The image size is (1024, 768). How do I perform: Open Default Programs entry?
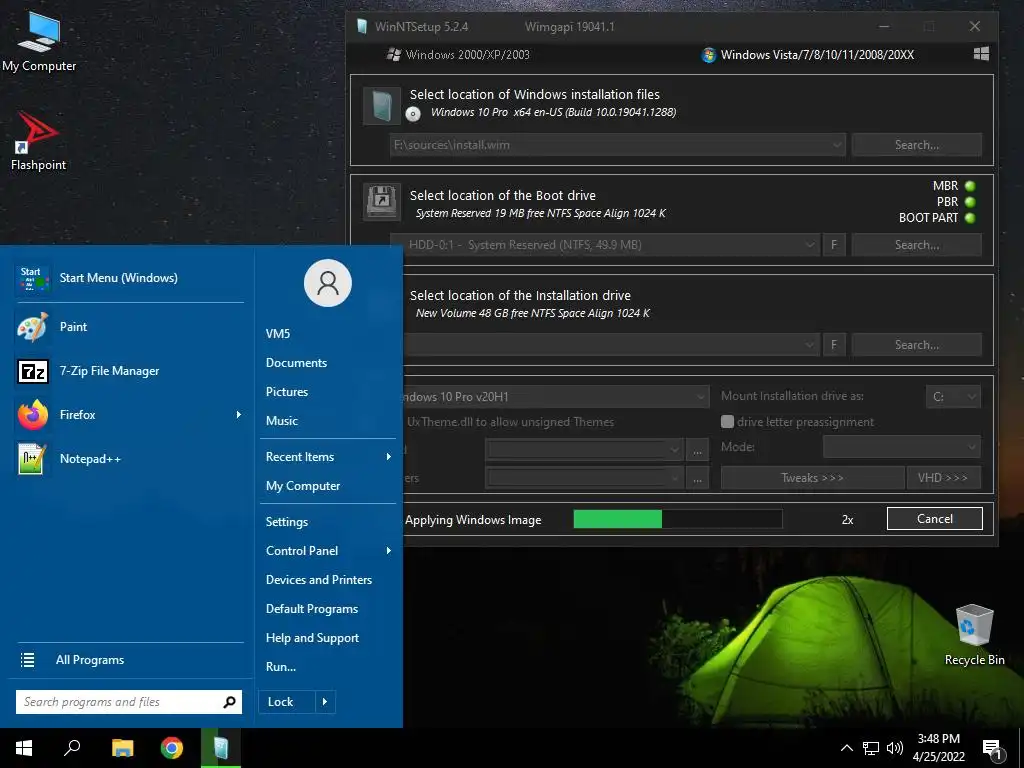312,609
